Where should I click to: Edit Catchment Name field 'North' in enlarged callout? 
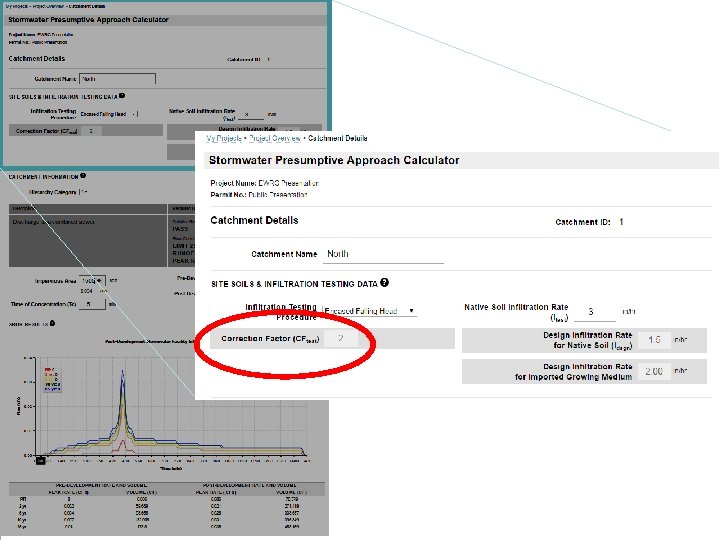click(x=383, y=254)
